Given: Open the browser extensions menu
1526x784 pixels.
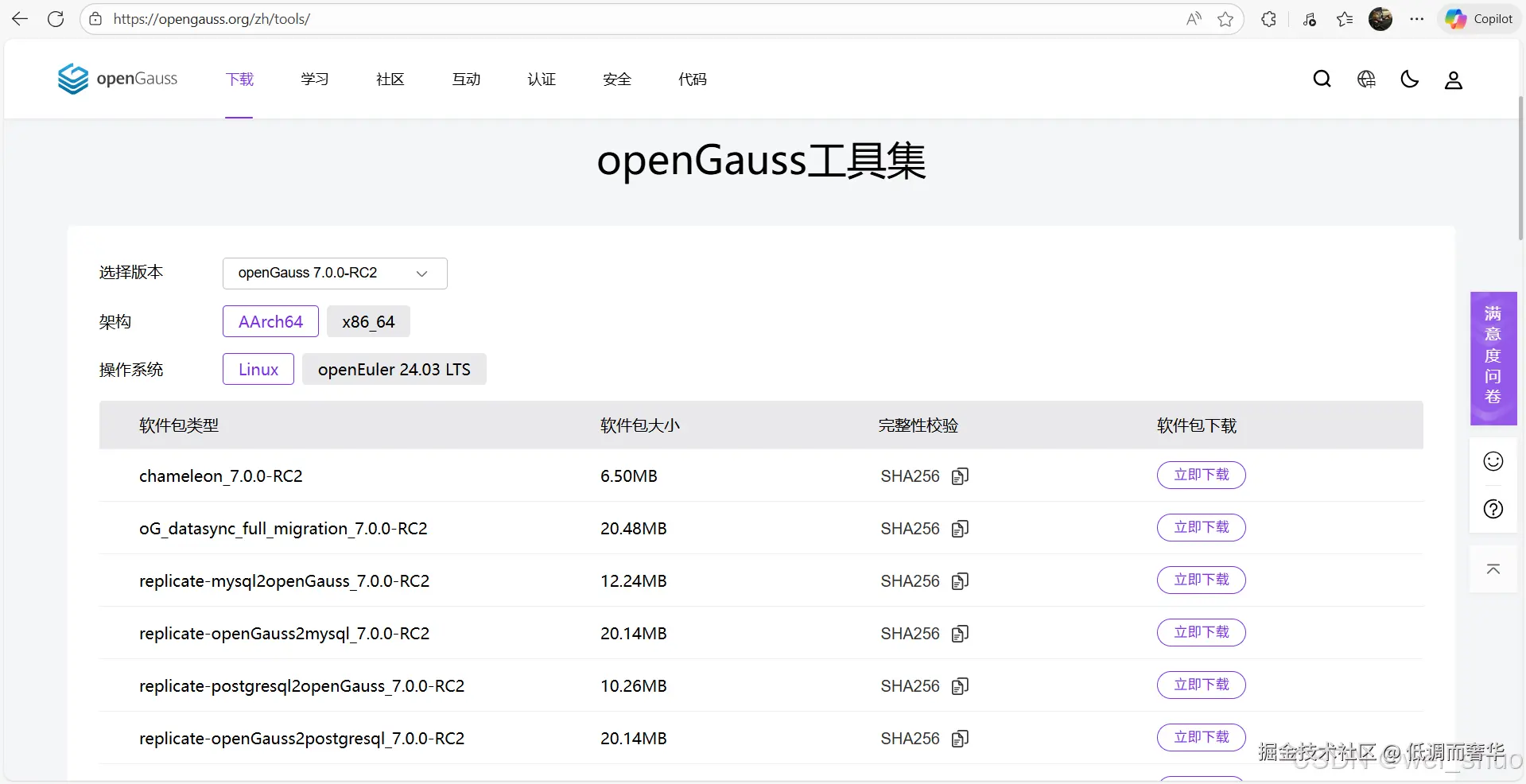Looking at the screenshot, I should [x=1269, y=19].
